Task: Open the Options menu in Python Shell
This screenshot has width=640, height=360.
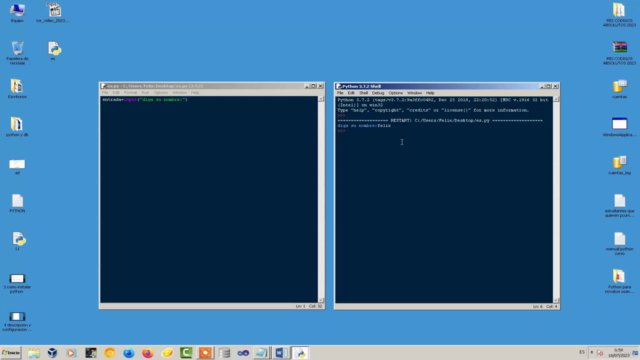Action: click(396, 93)
